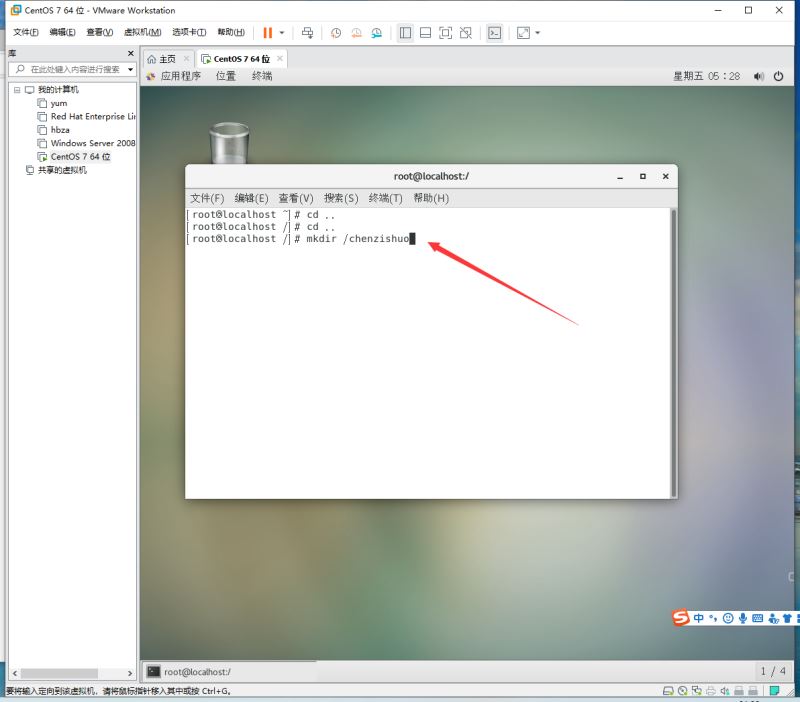This screenshot has height=702, width=800.
Task: Click the Trash bin on CentOS desktop
Action: pos(229,143)
